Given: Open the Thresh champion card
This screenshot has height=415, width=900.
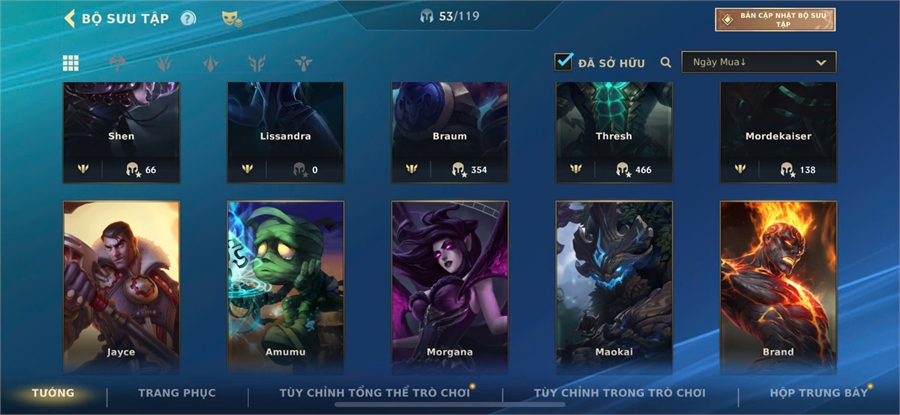Looking at the screenshot, I should coord(614,133).
